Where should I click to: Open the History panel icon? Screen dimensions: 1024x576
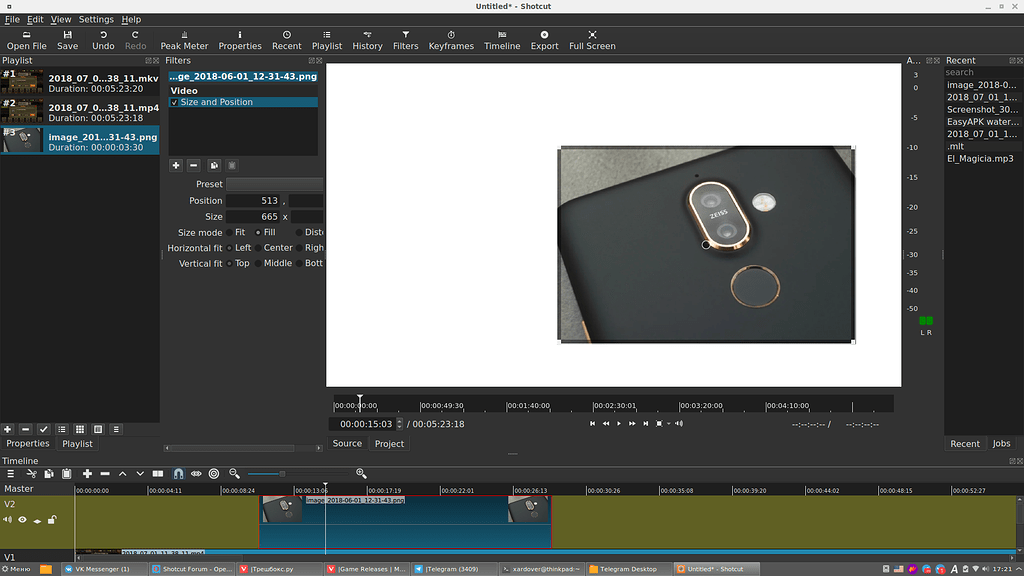[x=367, y=38]
